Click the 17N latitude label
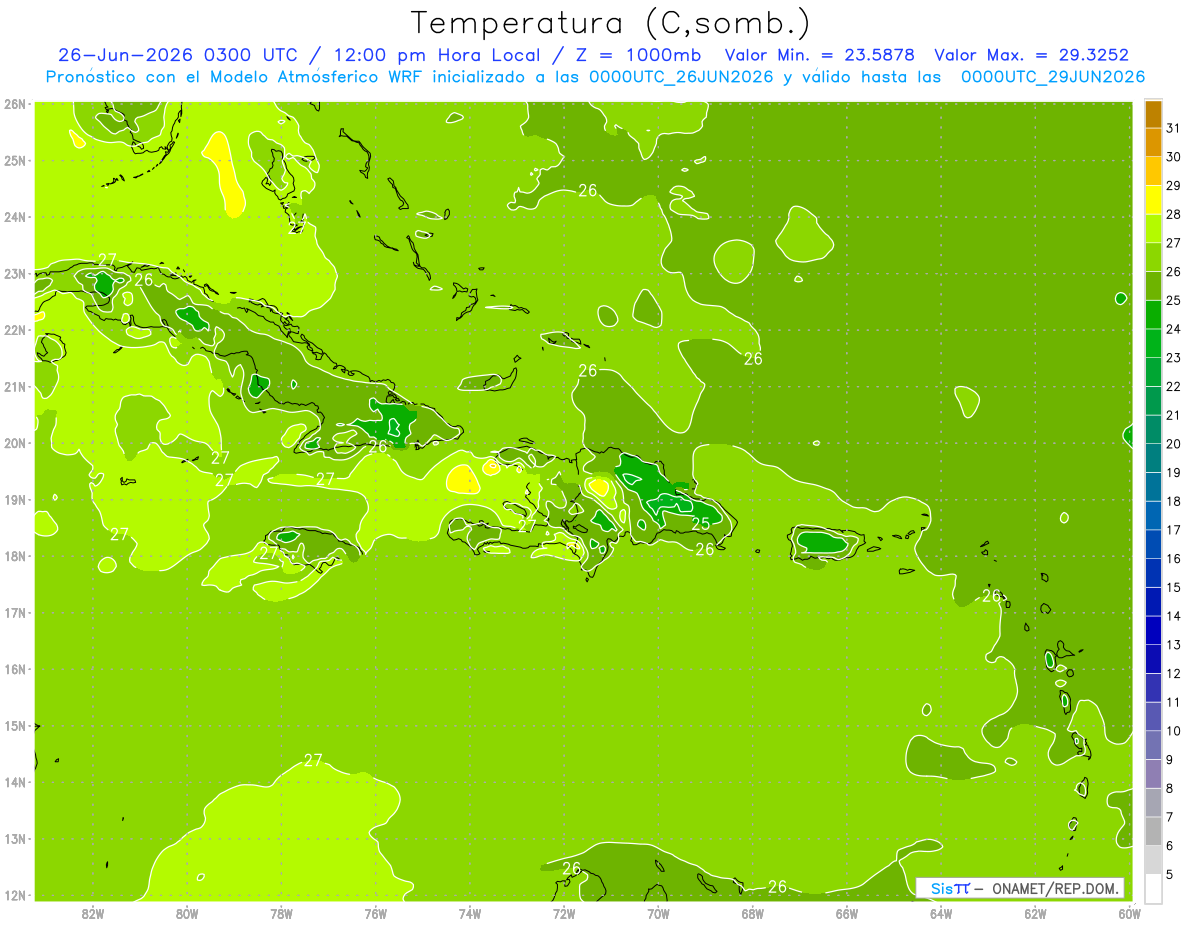1200x927 pixels. (x=15, y=612)
